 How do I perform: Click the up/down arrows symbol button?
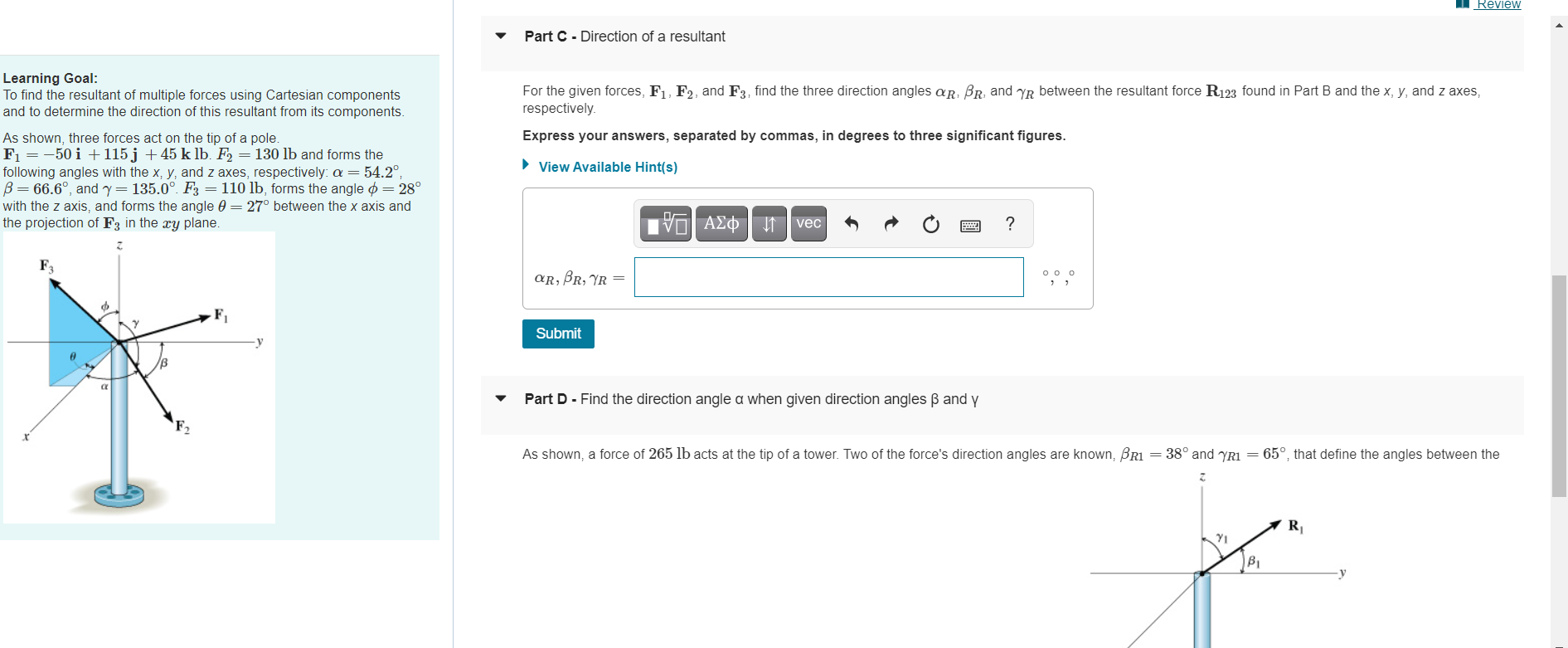pyautogui.click(x=768, y=223)
